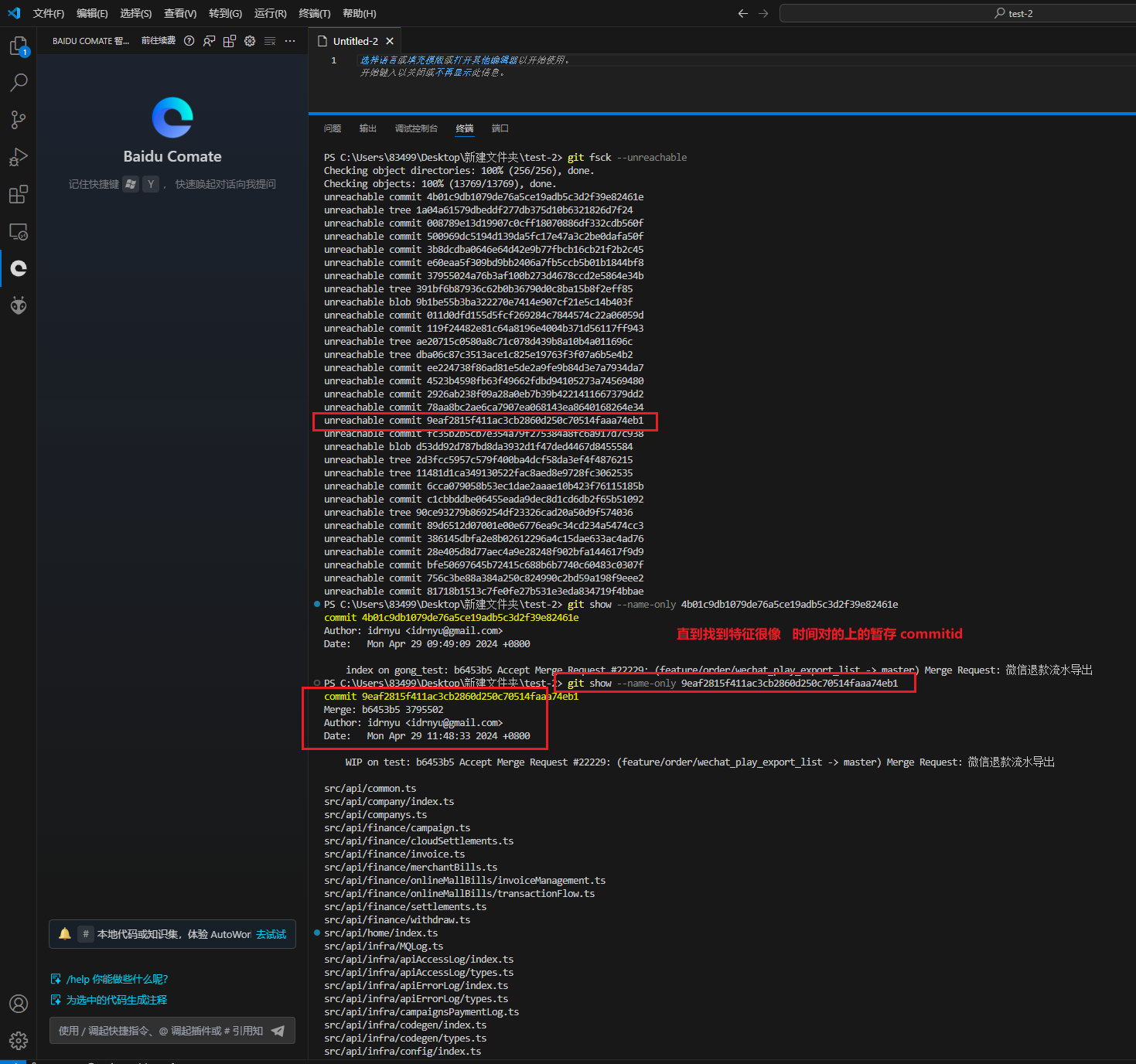The image size is (1136, 1064).
Task: Switch to the 问题 panel tab
Action: [x=333, y=128]
